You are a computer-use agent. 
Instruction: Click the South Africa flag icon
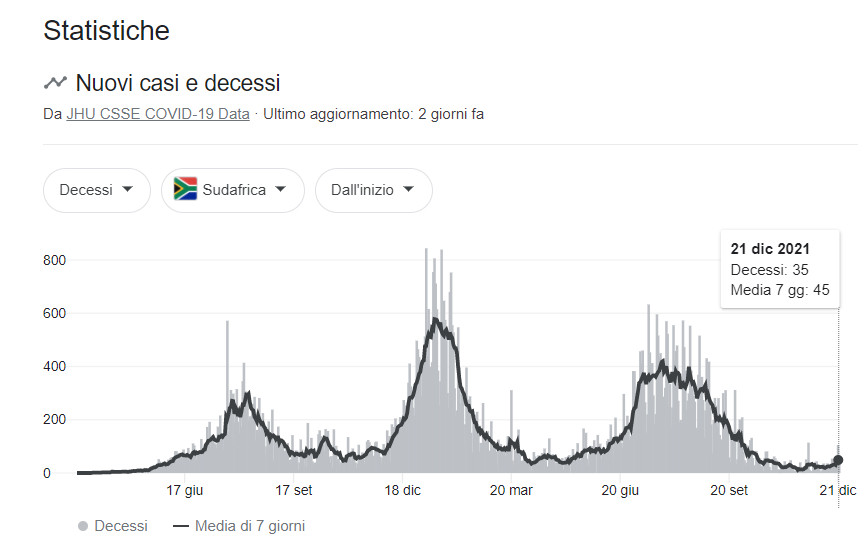(x=185, y=190)
